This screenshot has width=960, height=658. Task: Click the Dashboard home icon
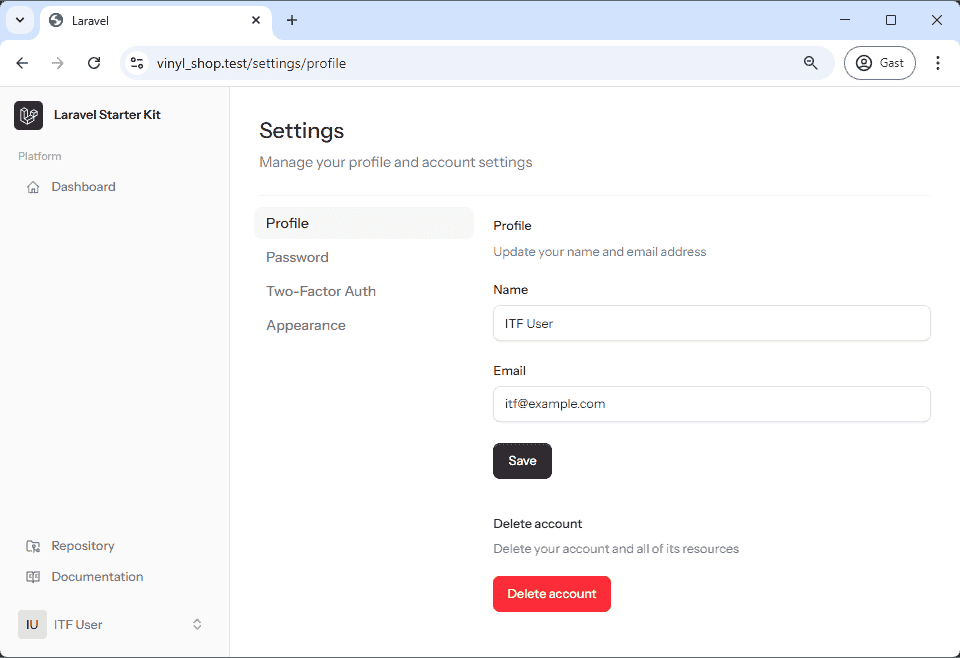33,187
